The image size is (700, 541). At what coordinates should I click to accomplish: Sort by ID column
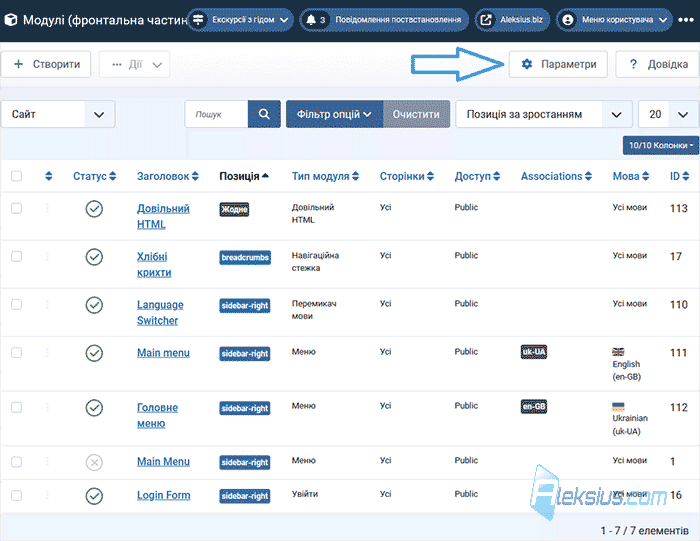click(x=679, y=176)
